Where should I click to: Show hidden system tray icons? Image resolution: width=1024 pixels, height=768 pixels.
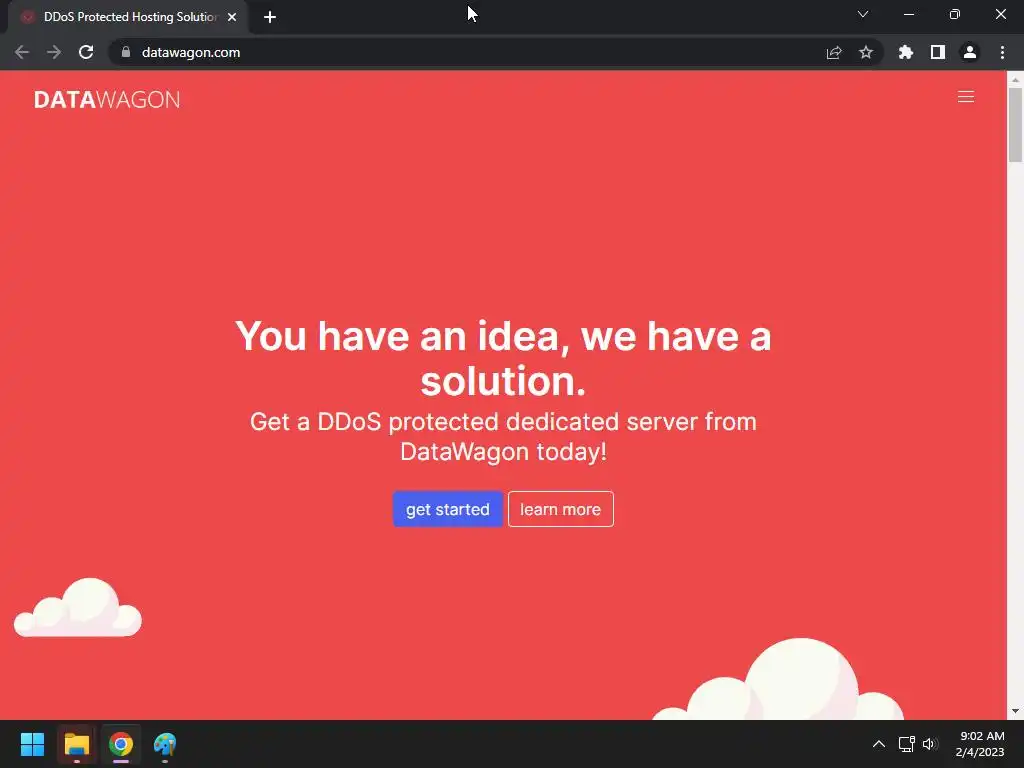click(879, 744)
